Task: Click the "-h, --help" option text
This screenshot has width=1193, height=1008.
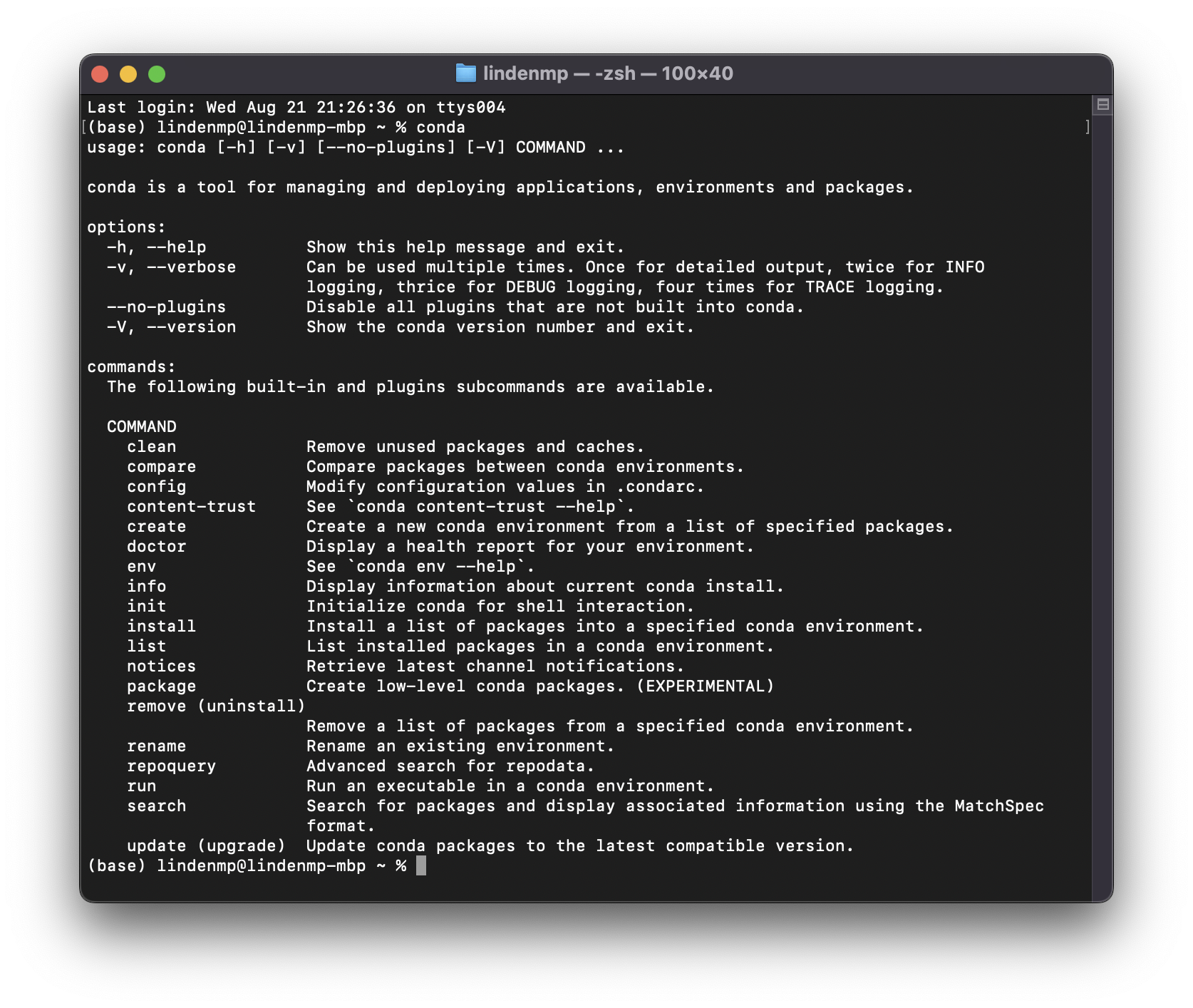Action: 156,247
